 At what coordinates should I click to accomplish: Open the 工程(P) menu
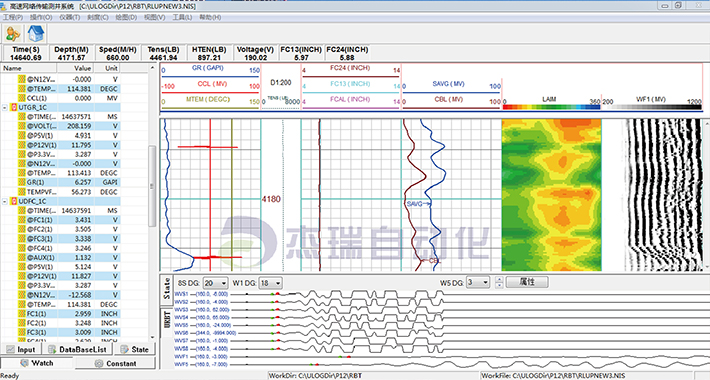13,17
